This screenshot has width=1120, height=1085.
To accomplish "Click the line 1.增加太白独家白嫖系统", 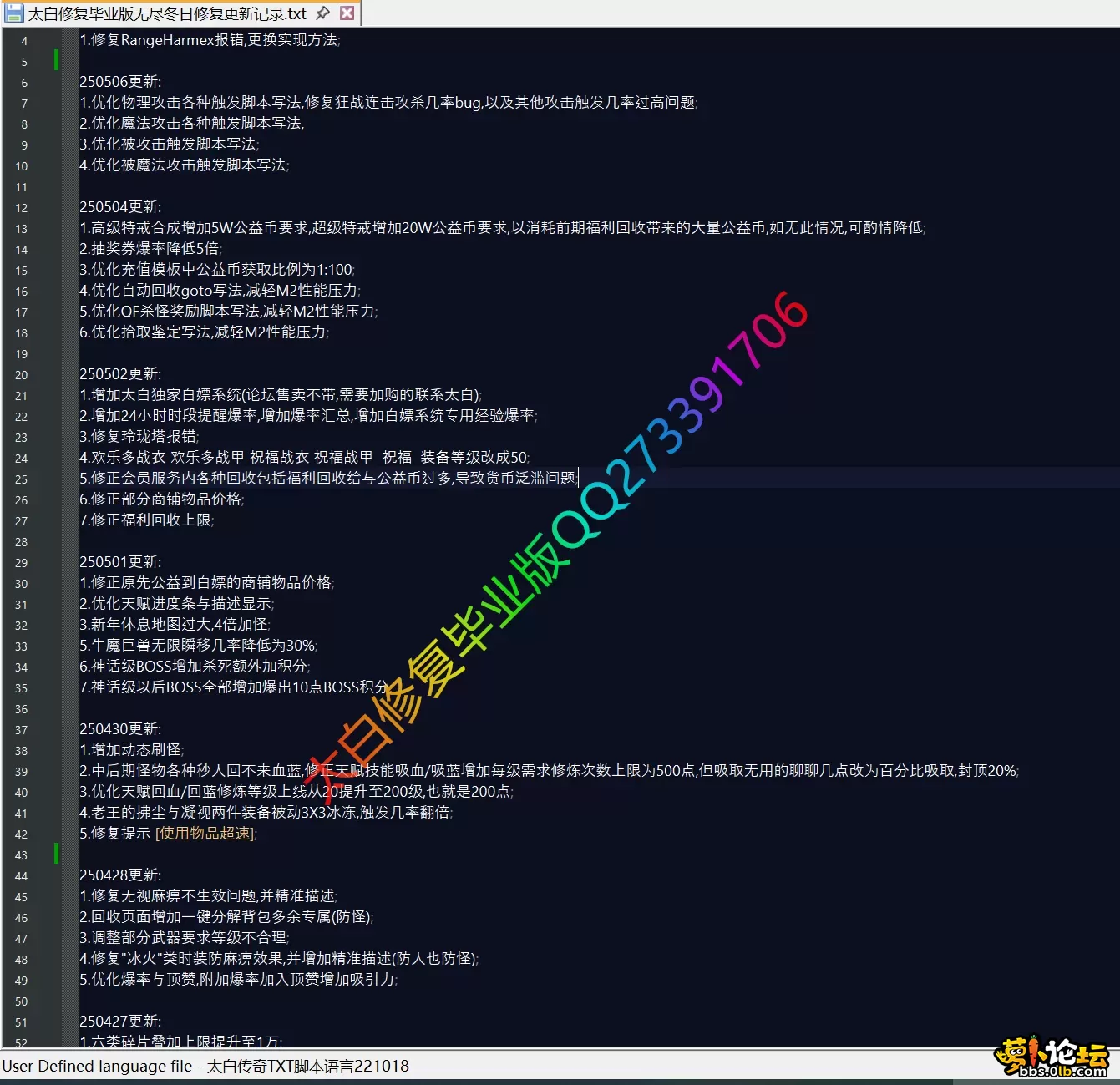I will tap(281, 395).
